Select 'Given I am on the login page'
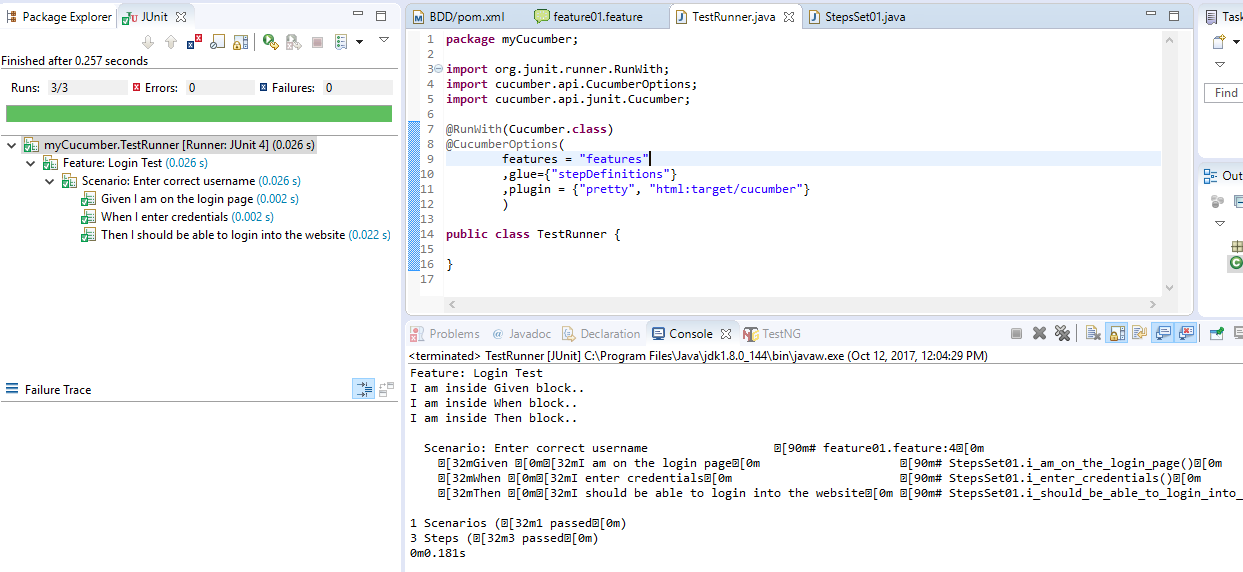 190,199
